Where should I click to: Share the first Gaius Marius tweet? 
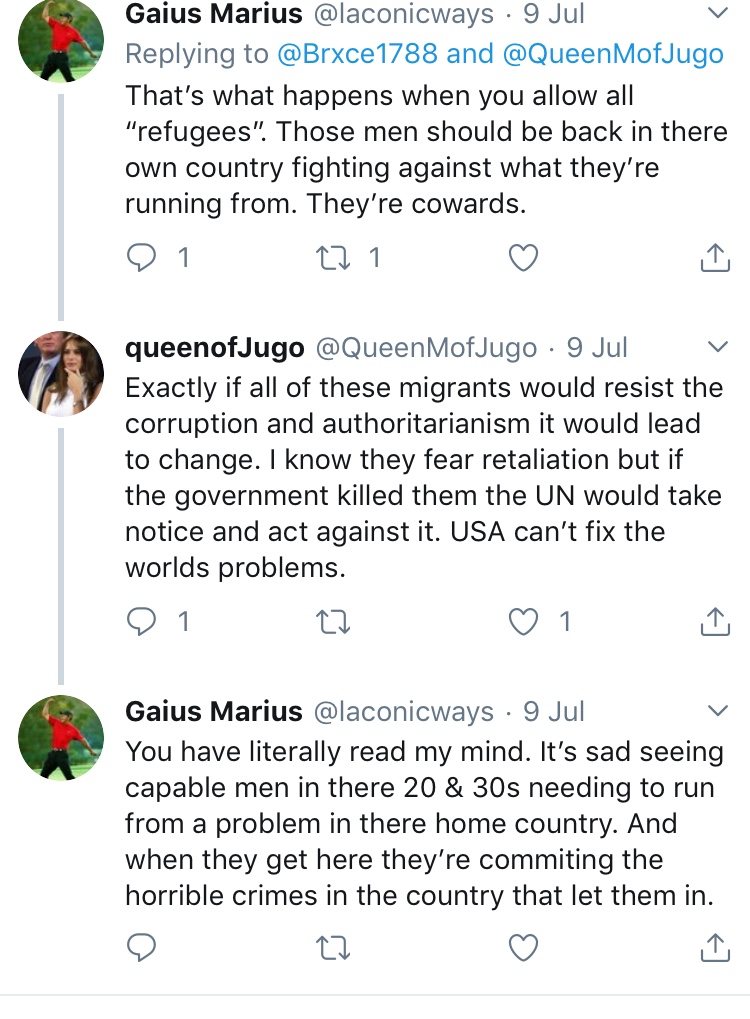pyautogui.click(x=713, y=258)
